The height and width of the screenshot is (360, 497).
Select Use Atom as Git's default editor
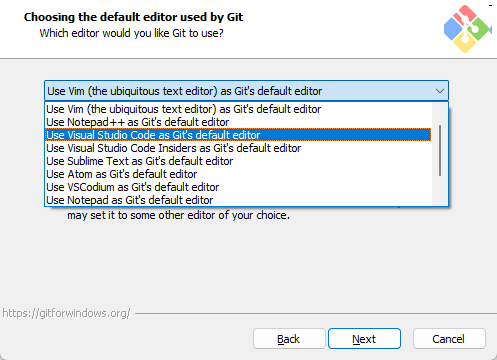[x=238, y=174]
